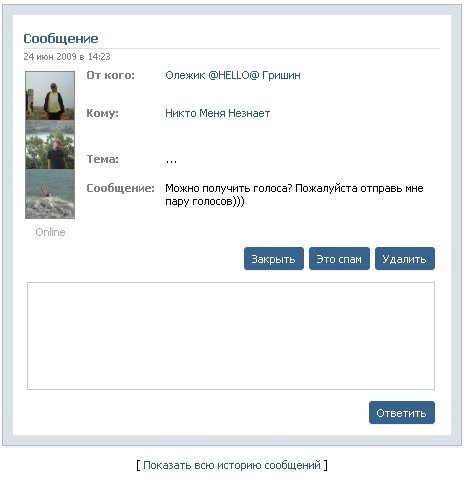The height and width of the screenshot is (480, 464).
Task: Click the message text about голоса
Action: pyautogui.click(x=294, y=195)
